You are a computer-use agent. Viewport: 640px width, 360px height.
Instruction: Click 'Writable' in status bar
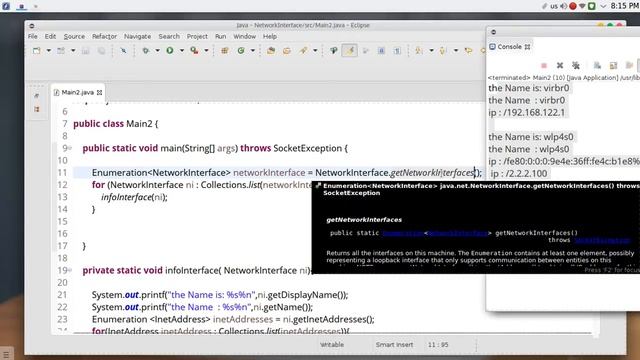pos(332,345)
